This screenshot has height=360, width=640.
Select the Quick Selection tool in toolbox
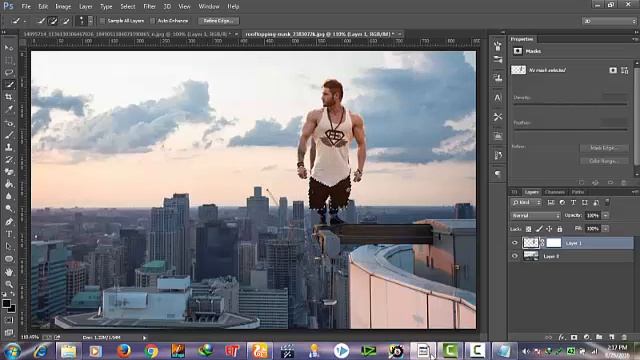9,85
